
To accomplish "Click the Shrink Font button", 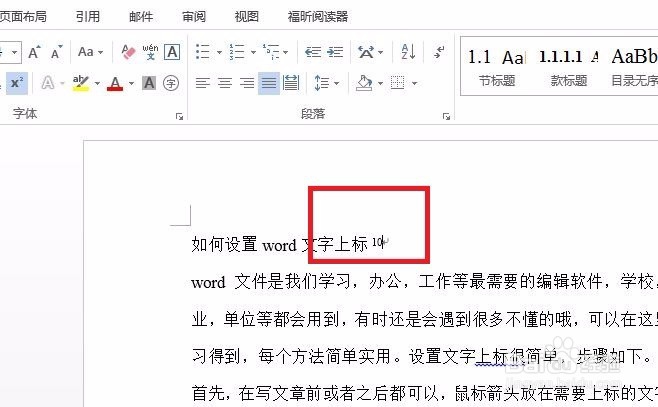I will point(57,52).
